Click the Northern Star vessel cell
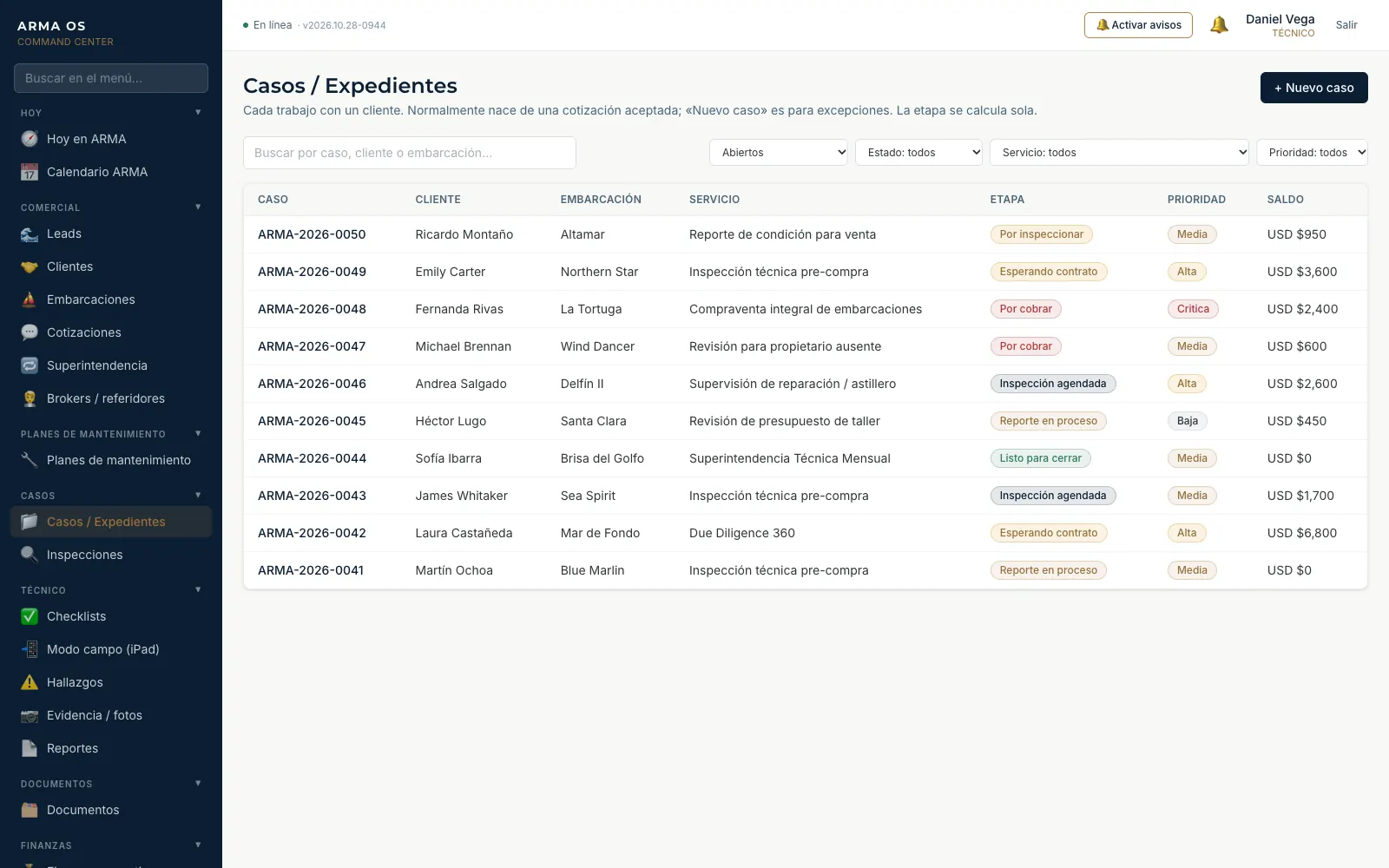 coord(599,272)
